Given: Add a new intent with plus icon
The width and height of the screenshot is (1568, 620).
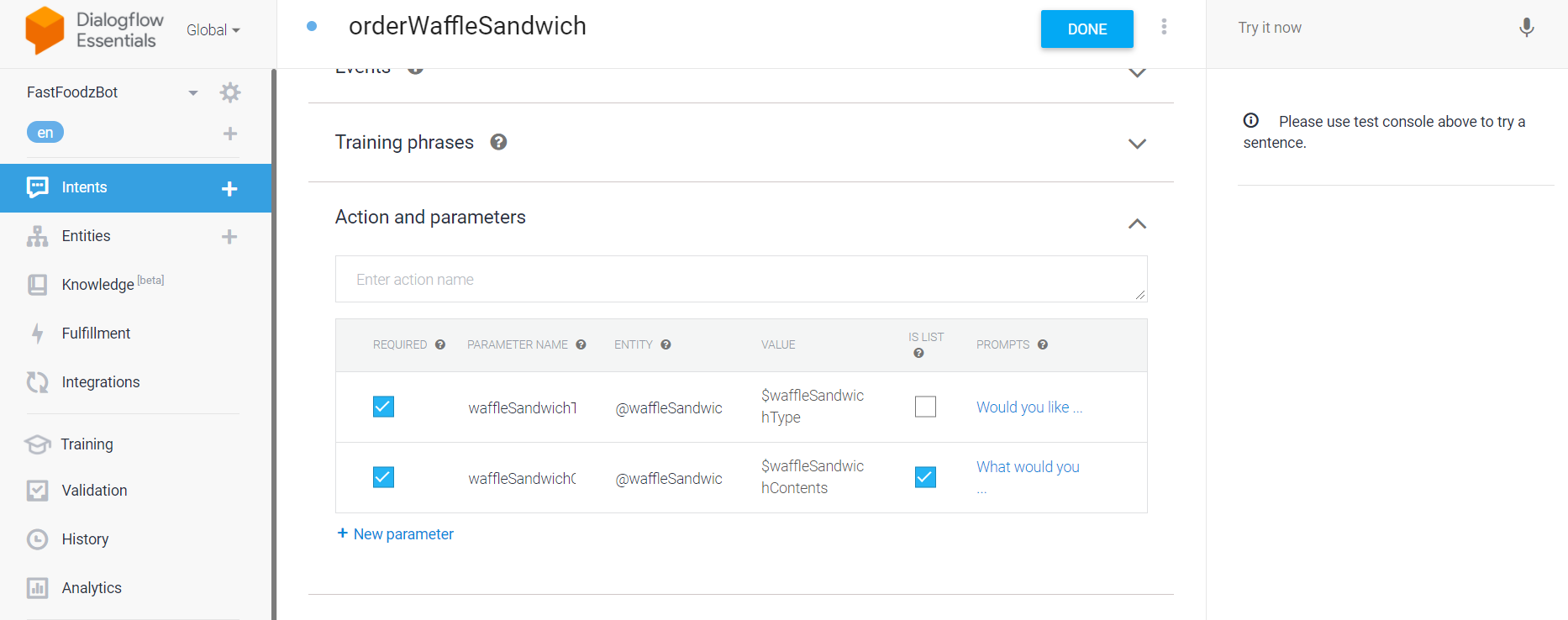Looking at the screenshot, I should coord(229,189).
